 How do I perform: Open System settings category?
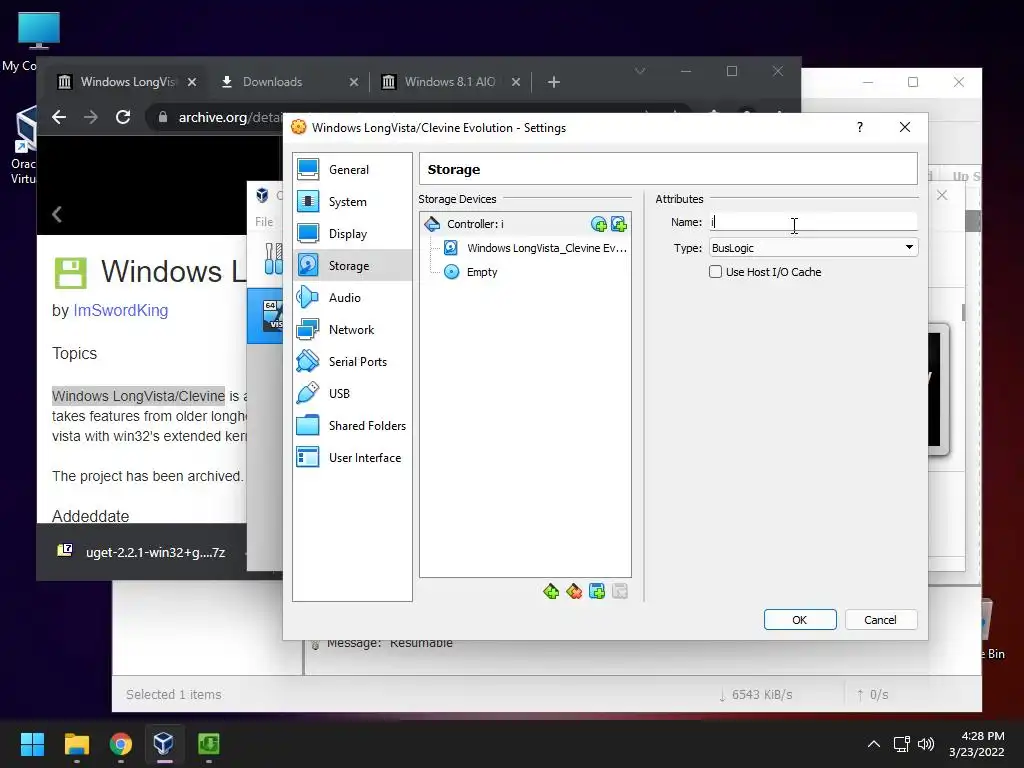[x=352, y=202]
